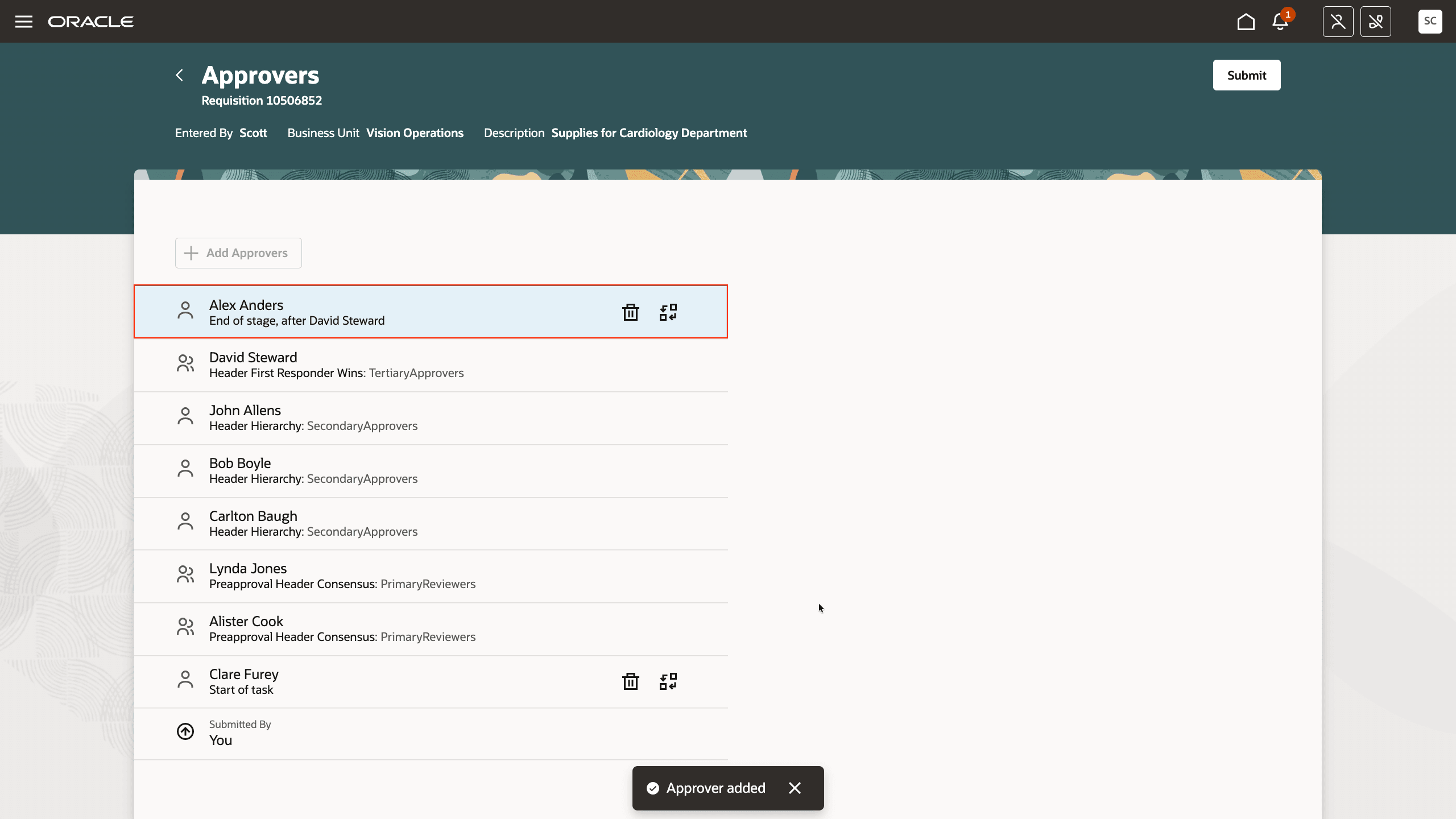
Task: Select the David Steward approver row
Action: (431, 365)
